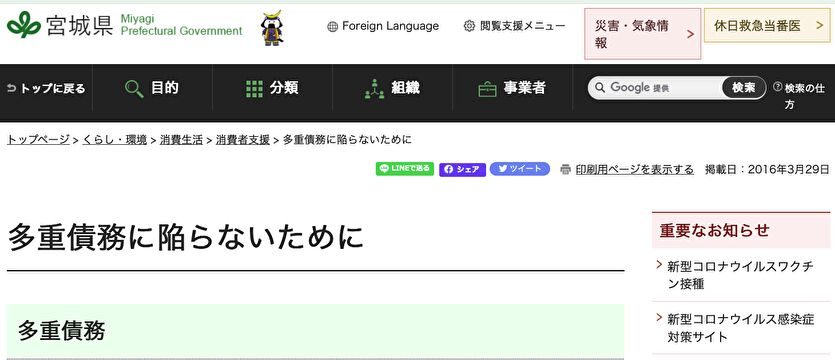Screen dimensions: 835x360
Task: Click the 重要なお知らせ sidebar heading
Action: coord(715,230)
